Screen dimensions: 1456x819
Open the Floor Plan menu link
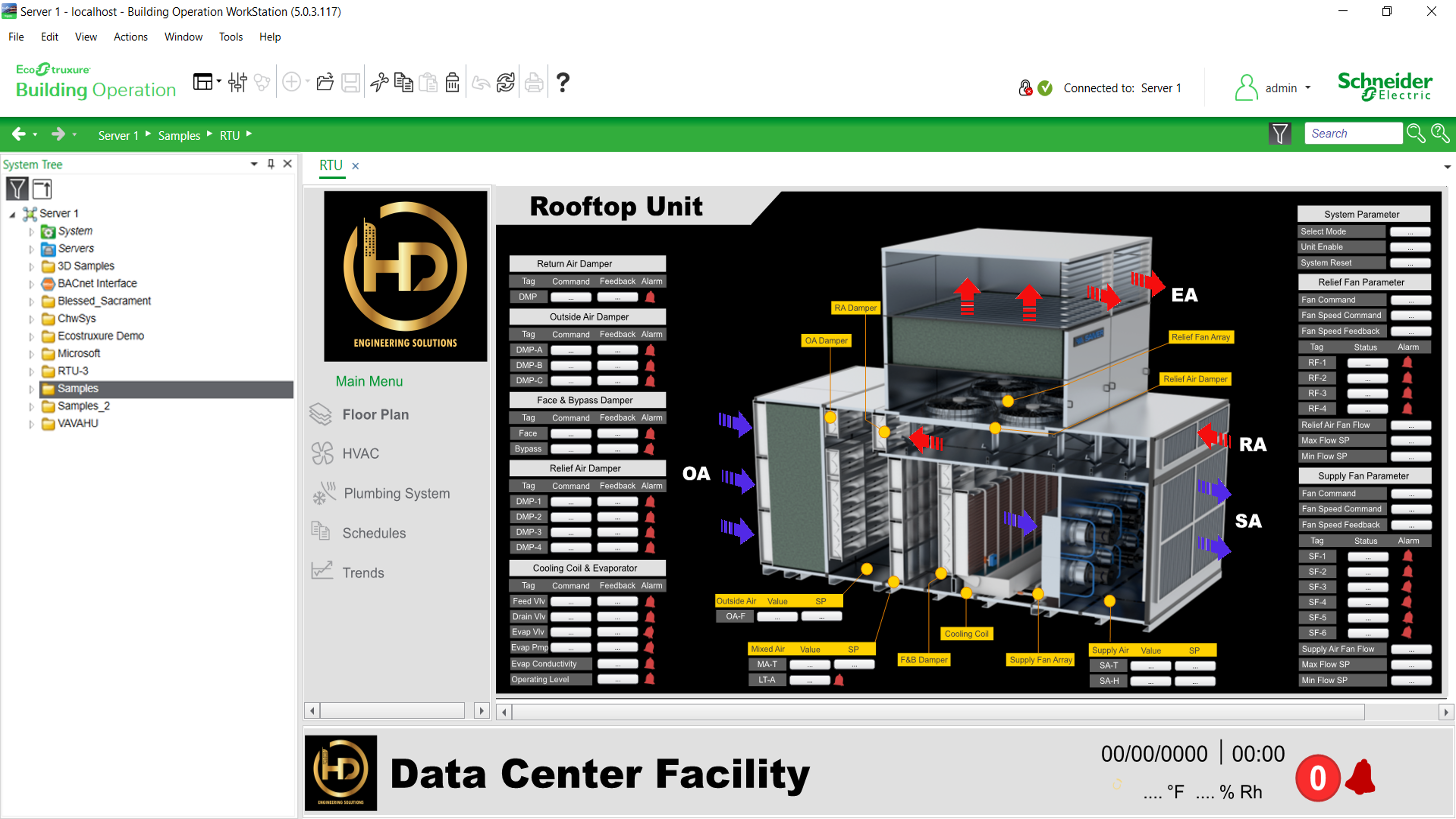click(375, 414)
